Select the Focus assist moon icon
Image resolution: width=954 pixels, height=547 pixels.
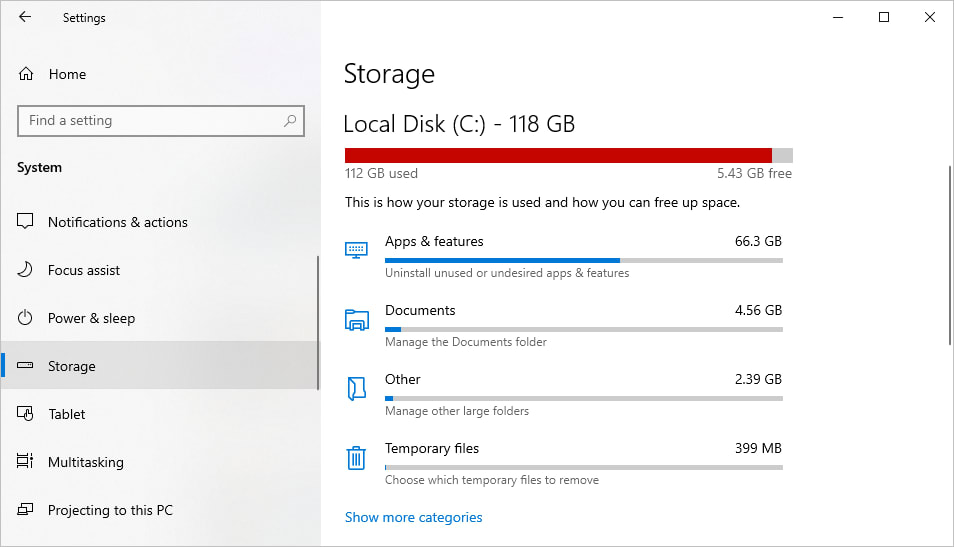[27, 270]
